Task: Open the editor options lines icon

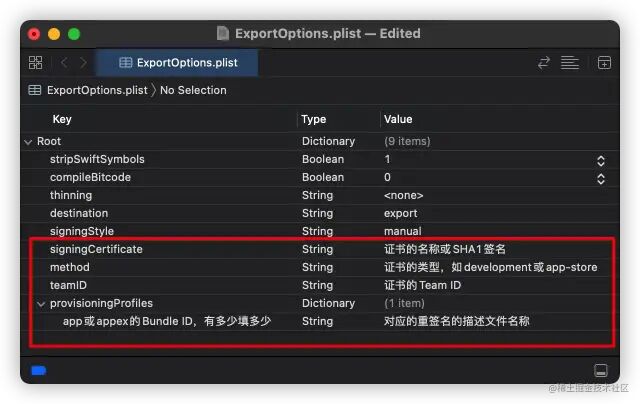Action: [570, 63]
